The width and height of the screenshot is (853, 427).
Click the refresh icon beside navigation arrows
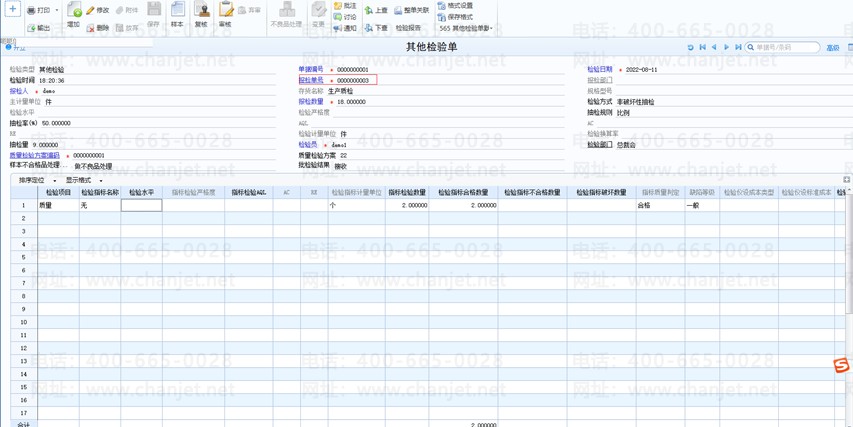click(690, 47)
